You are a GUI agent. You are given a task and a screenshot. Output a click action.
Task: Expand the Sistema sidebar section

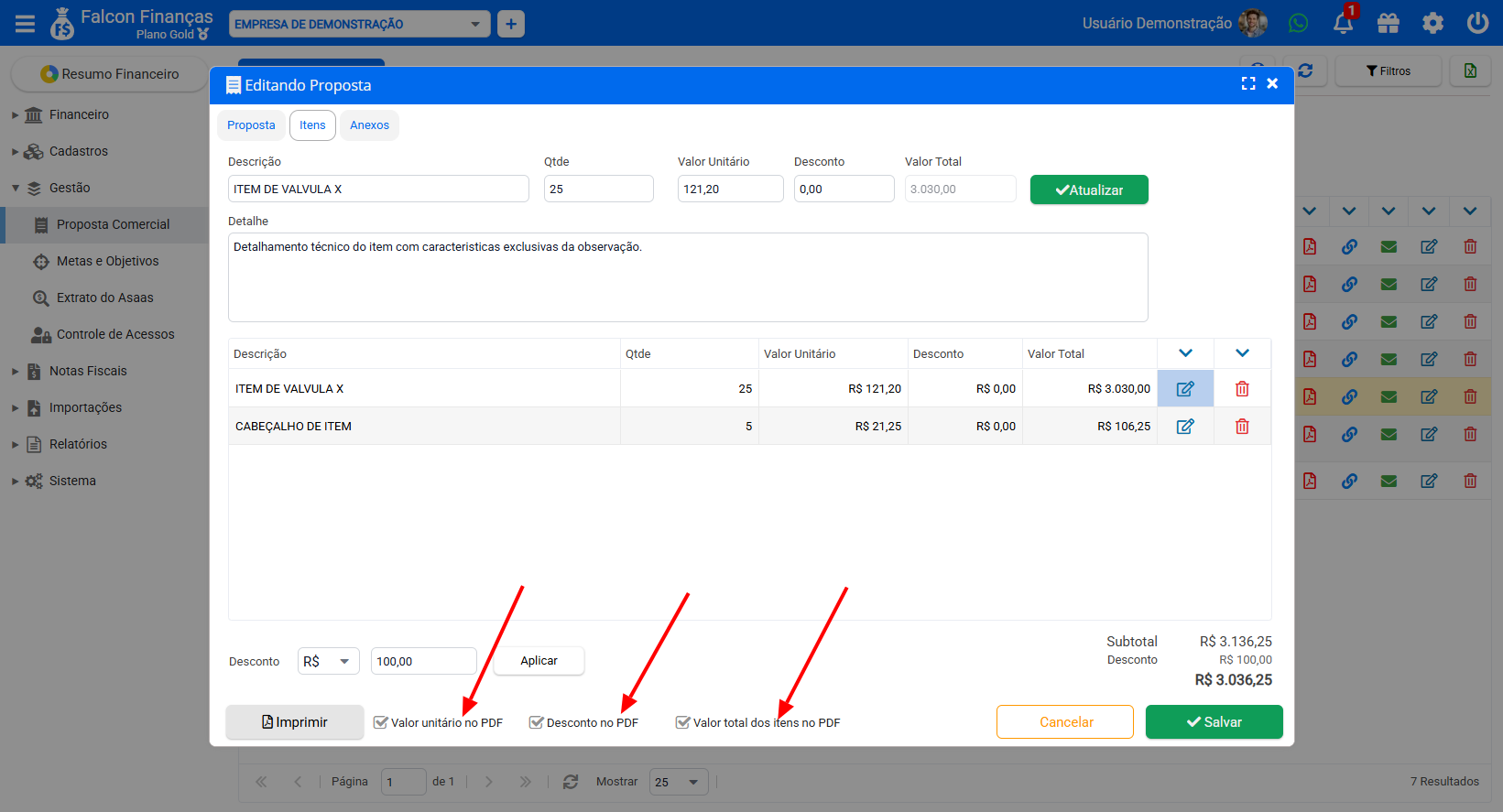tap(16, 482)
